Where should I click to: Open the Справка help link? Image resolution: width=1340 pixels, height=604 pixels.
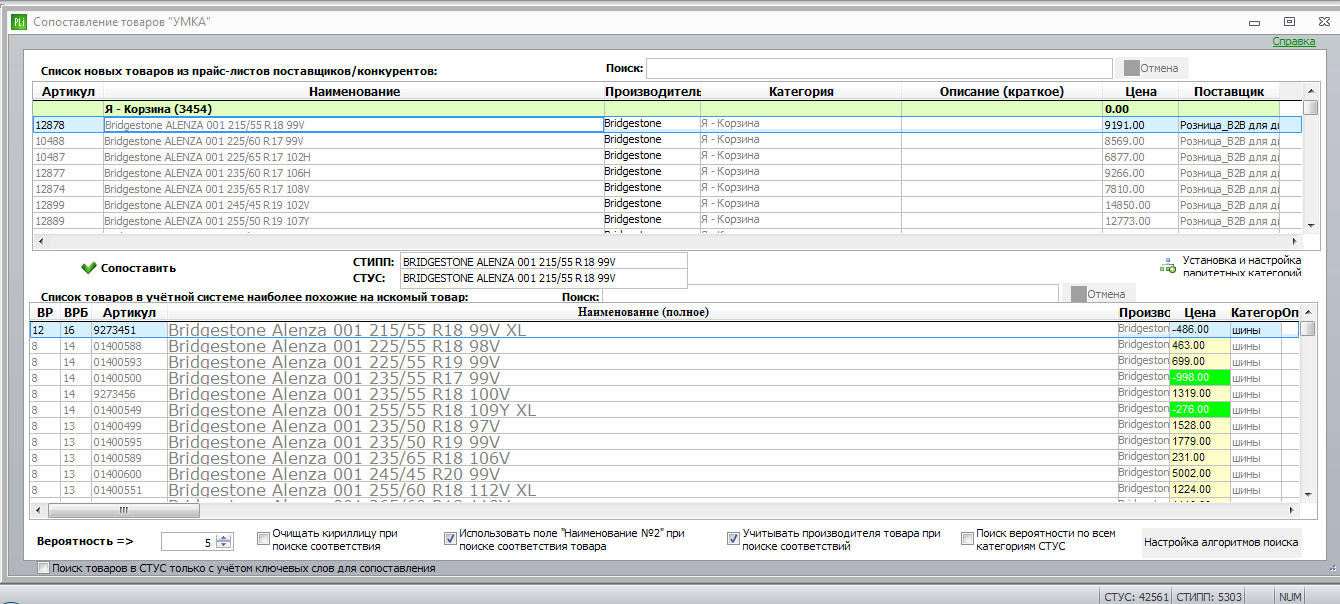point(1293,42)
